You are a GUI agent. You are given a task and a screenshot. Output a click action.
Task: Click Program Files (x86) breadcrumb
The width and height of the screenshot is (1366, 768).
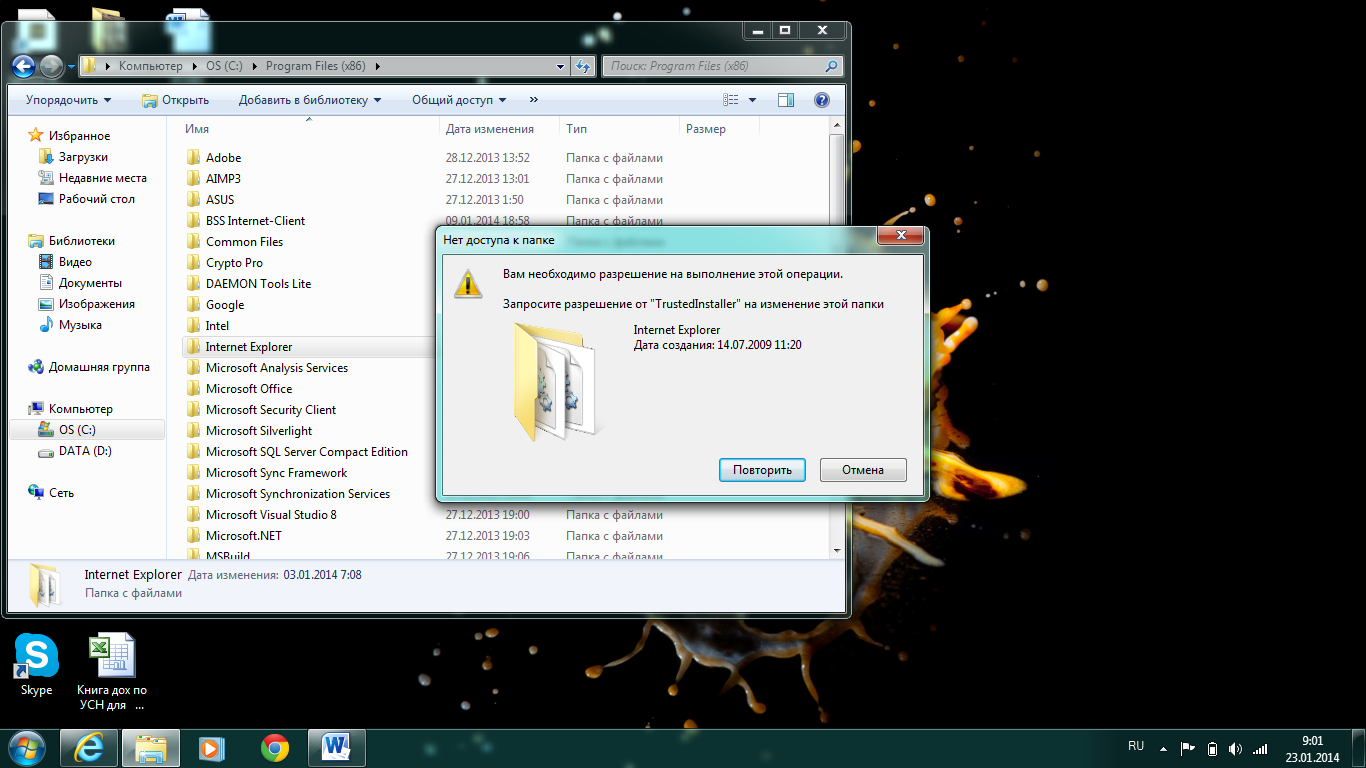point(316,66)
